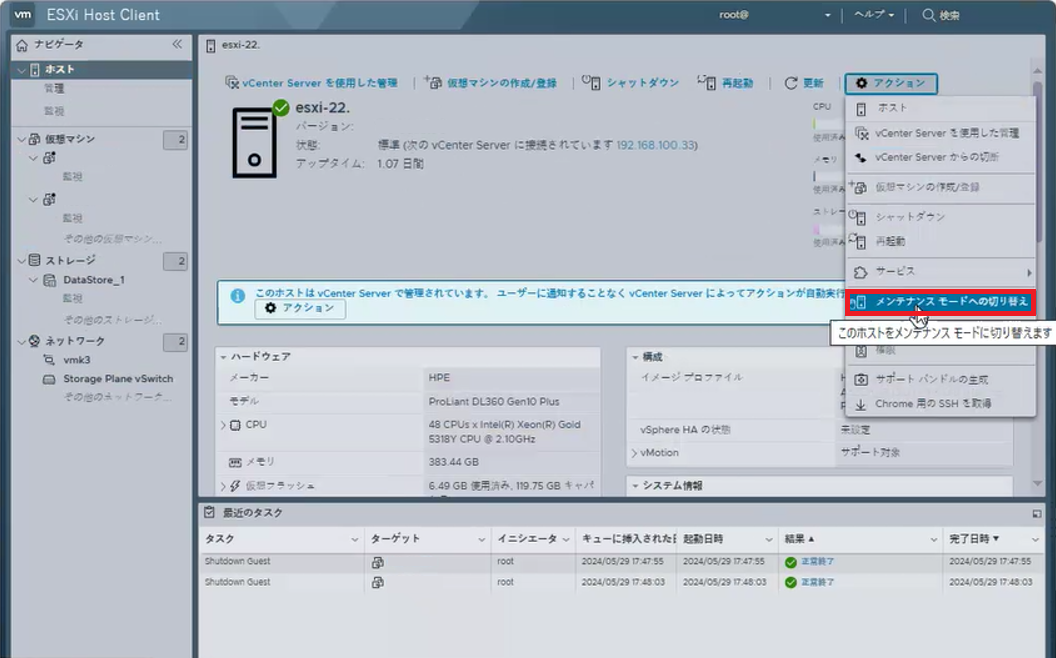Toggle the アクション toolbar dropdown button
Screen dimensions: 1056x658
(x=891, y=84)
